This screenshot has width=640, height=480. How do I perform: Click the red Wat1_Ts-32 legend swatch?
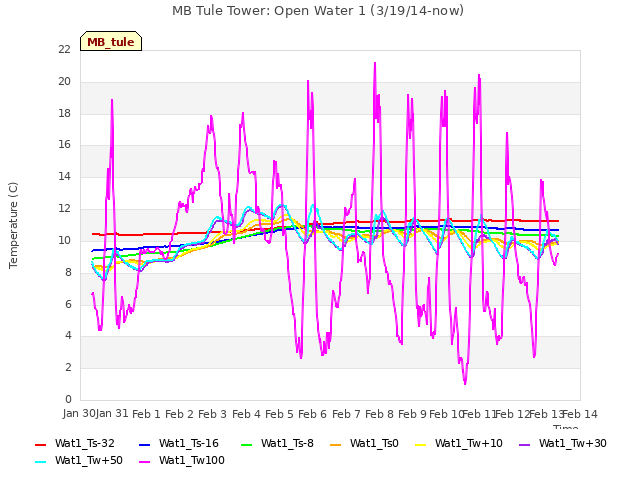coord(41,444)
